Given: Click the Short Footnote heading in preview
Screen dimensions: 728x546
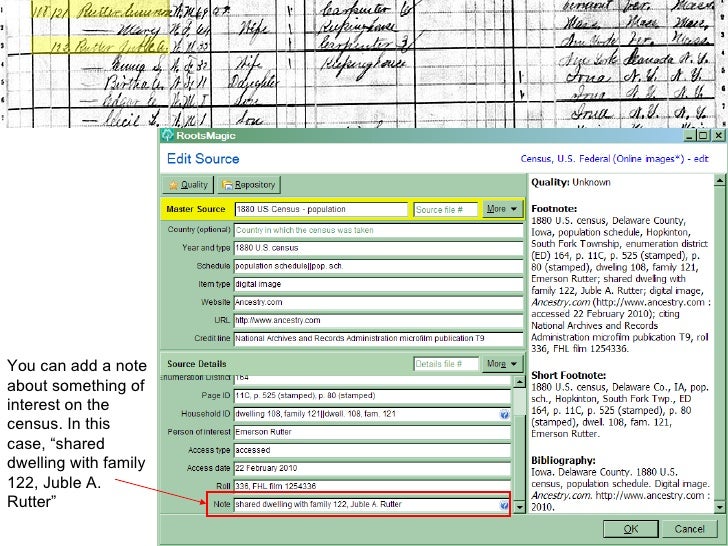Looking at the screenshot, I should [569, 375].
